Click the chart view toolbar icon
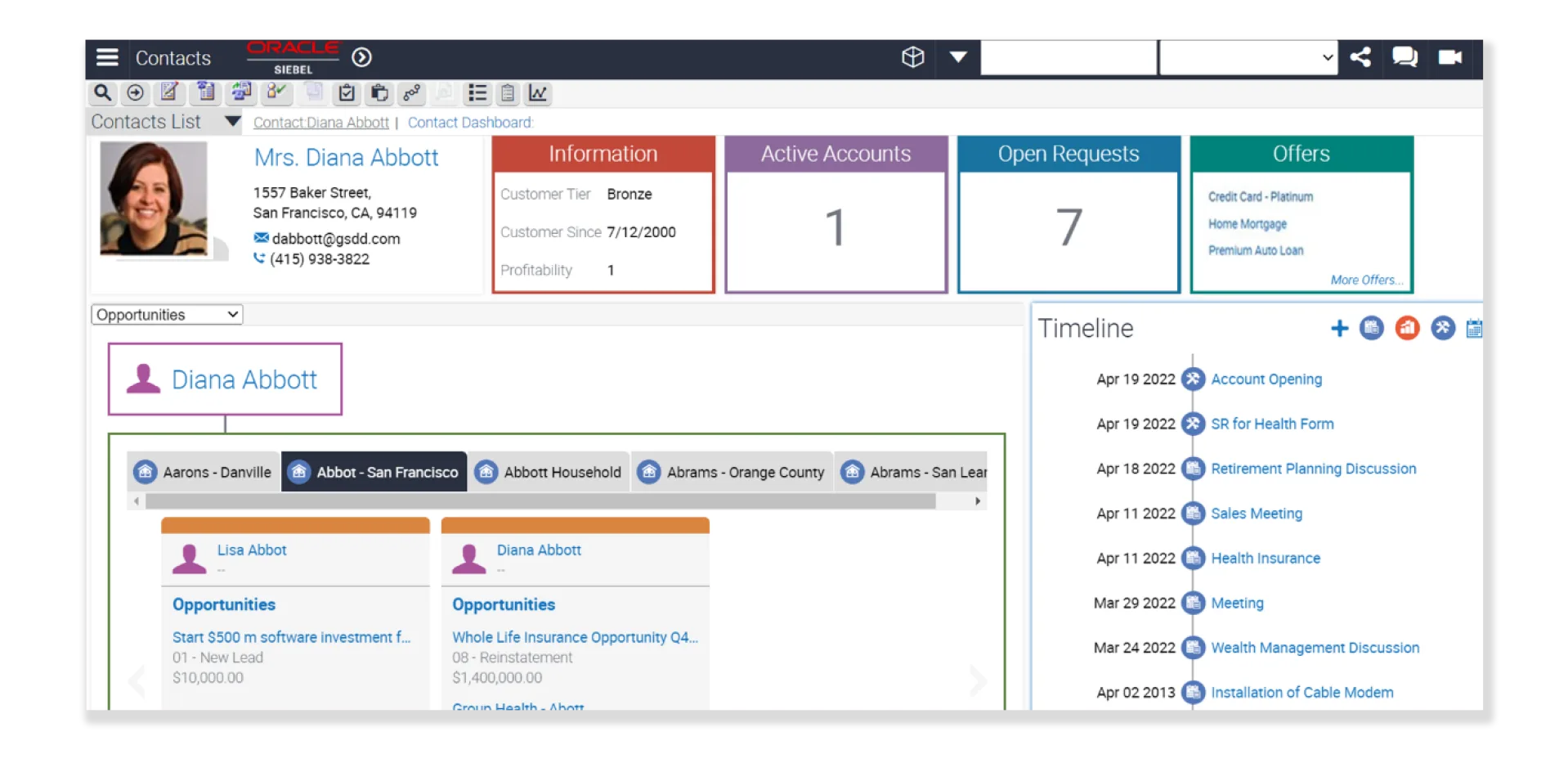Screen dimensions: 1568x772 [538, 93]
